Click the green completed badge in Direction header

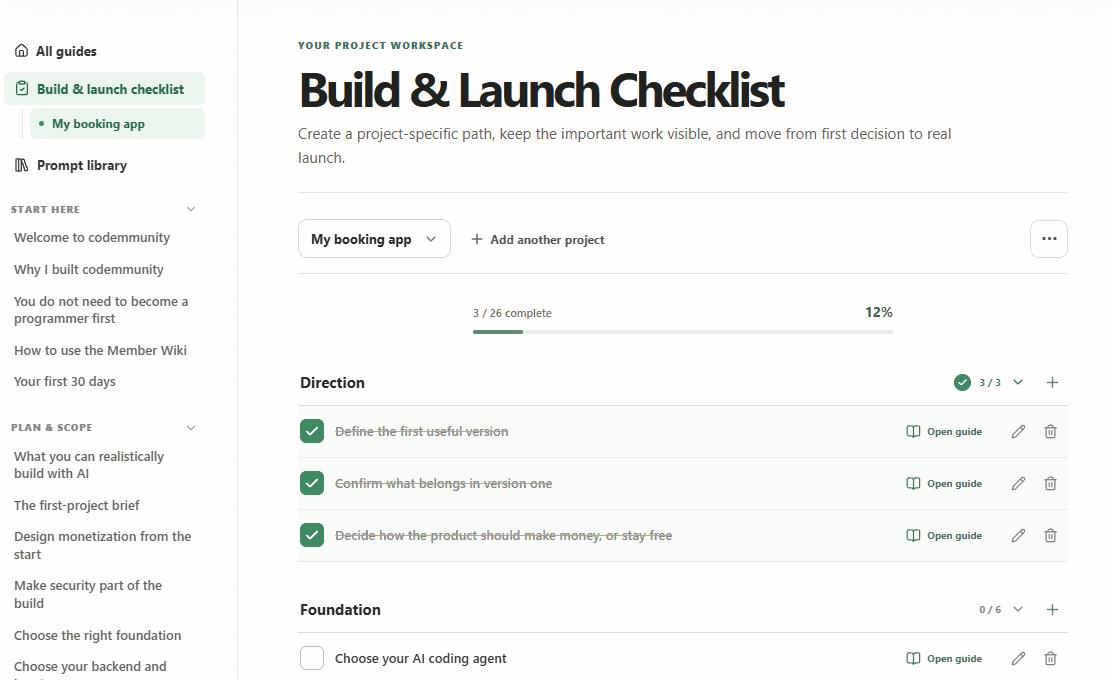(962, 383)
